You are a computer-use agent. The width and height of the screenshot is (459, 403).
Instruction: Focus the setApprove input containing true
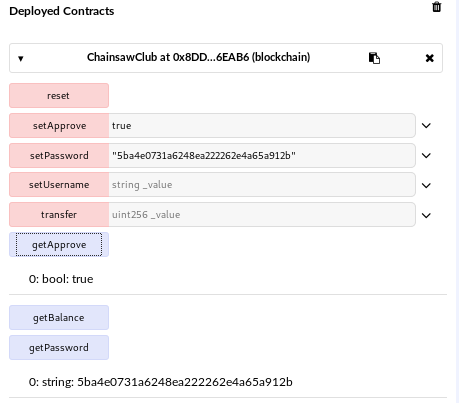click(x=262, y=126)
